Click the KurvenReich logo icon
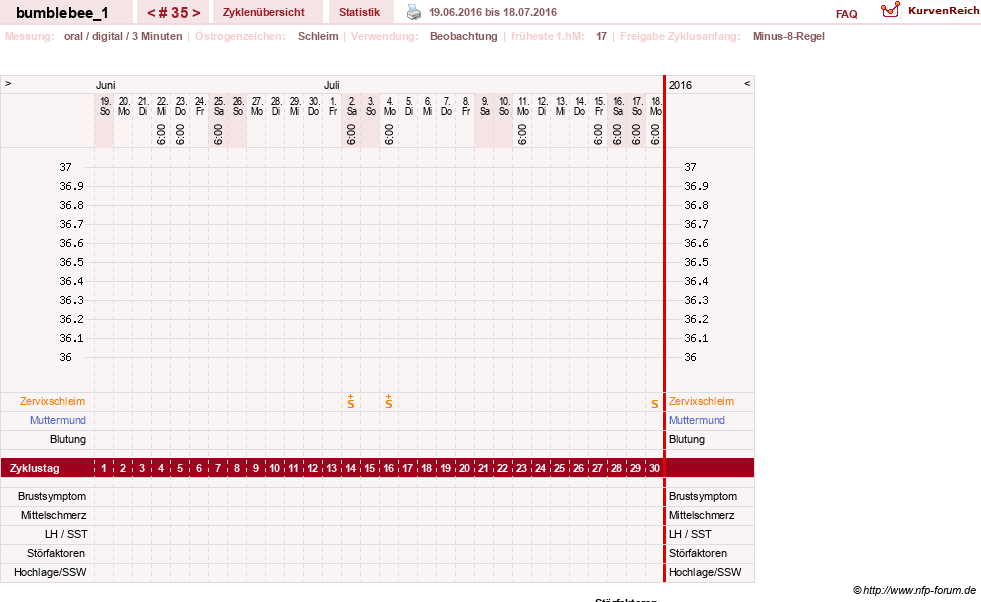The width and height of the screenshot is (981, 602). pyautogui.click(x=890, y=10)
